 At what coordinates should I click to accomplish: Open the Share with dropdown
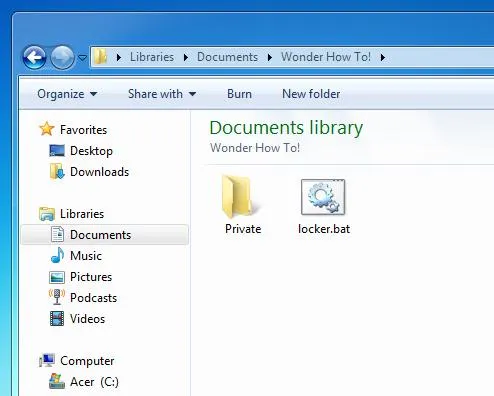162,94
